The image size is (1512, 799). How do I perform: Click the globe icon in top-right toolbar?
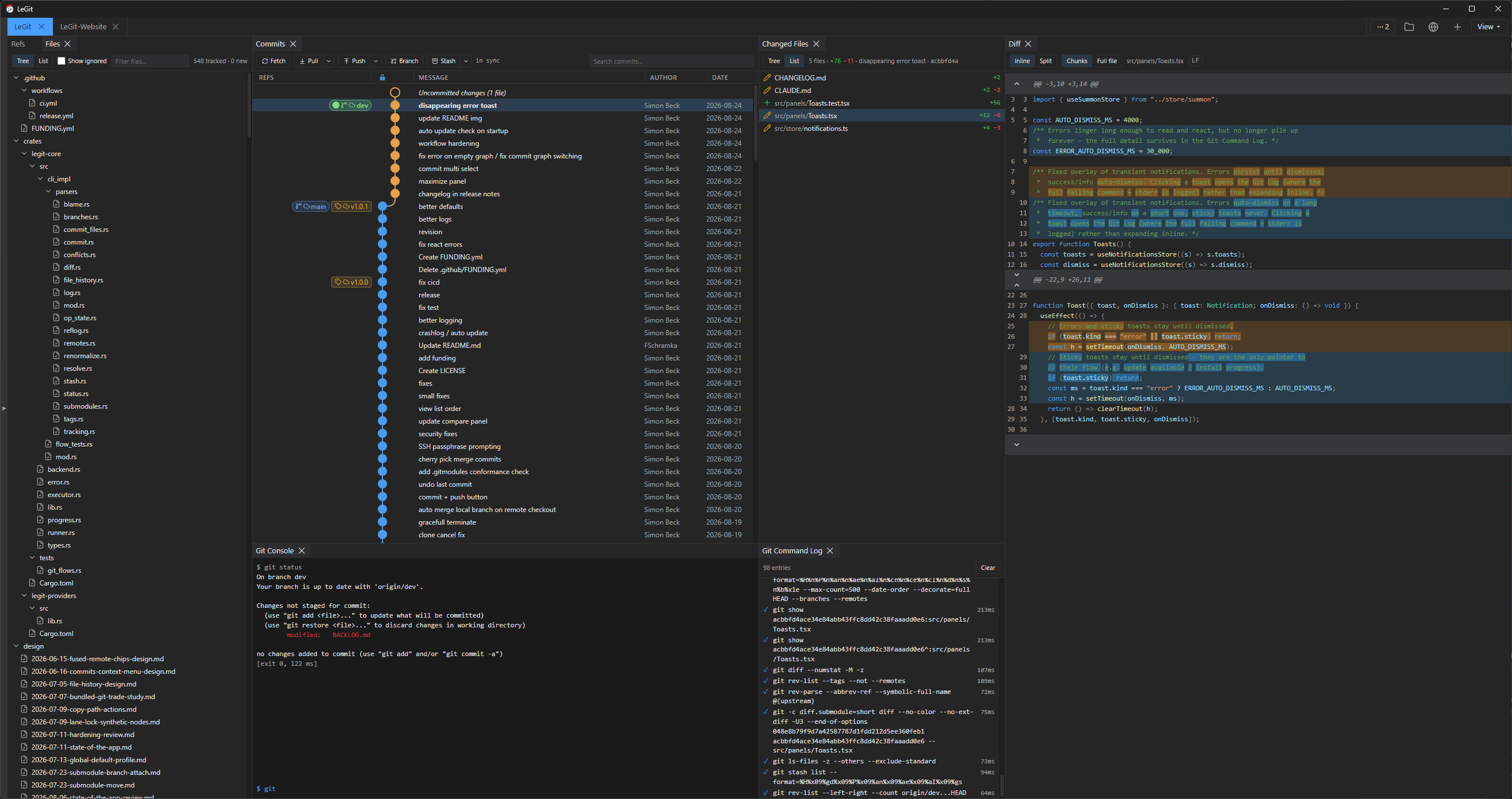click(x=1433, y=27)
